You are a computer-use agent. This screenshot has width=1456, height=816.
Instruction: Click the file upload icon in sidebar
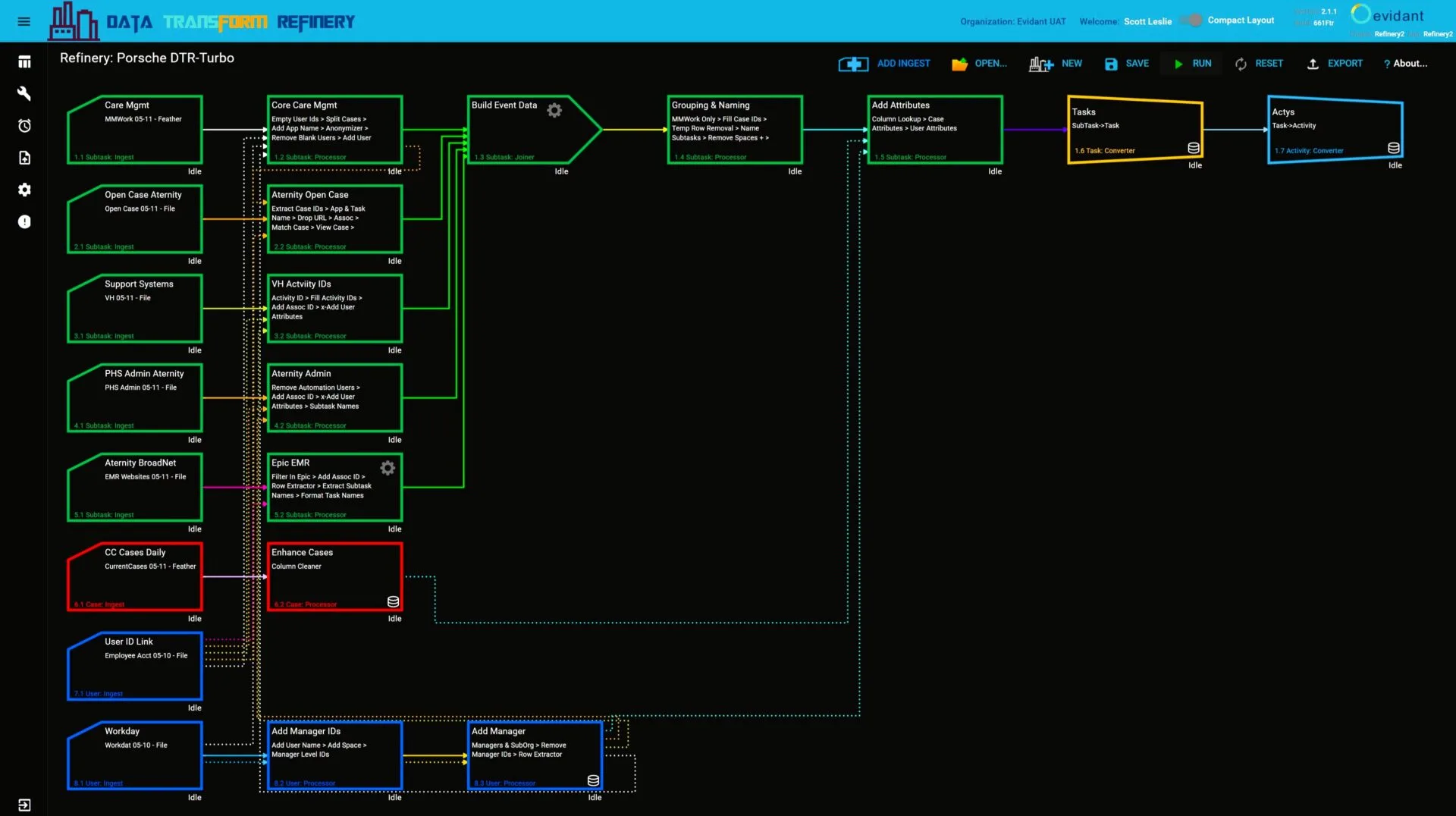(24, 158)
